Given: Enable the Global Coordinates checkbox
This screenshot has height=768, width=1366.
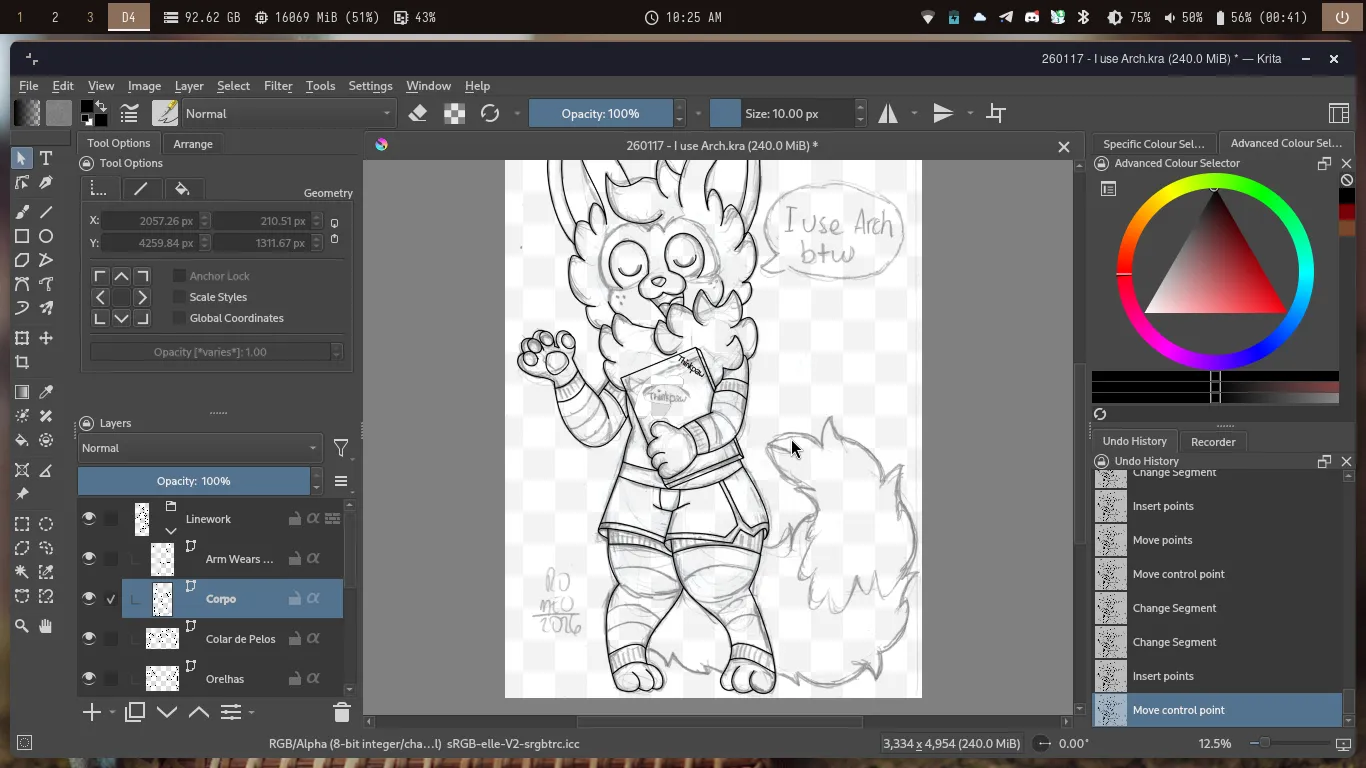Looking at the screenshot, I should tap(180, 318).
